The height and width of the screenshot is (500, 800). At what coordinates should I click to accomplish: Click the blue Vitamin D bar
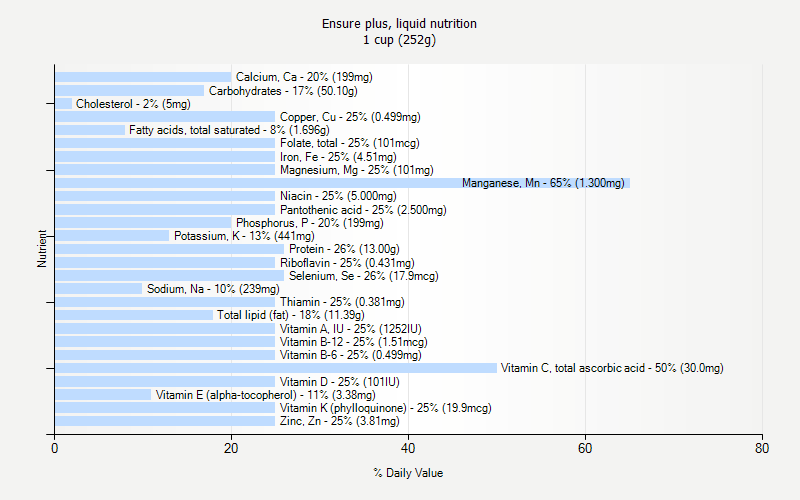pyautogui.click(x=165, y=382)
